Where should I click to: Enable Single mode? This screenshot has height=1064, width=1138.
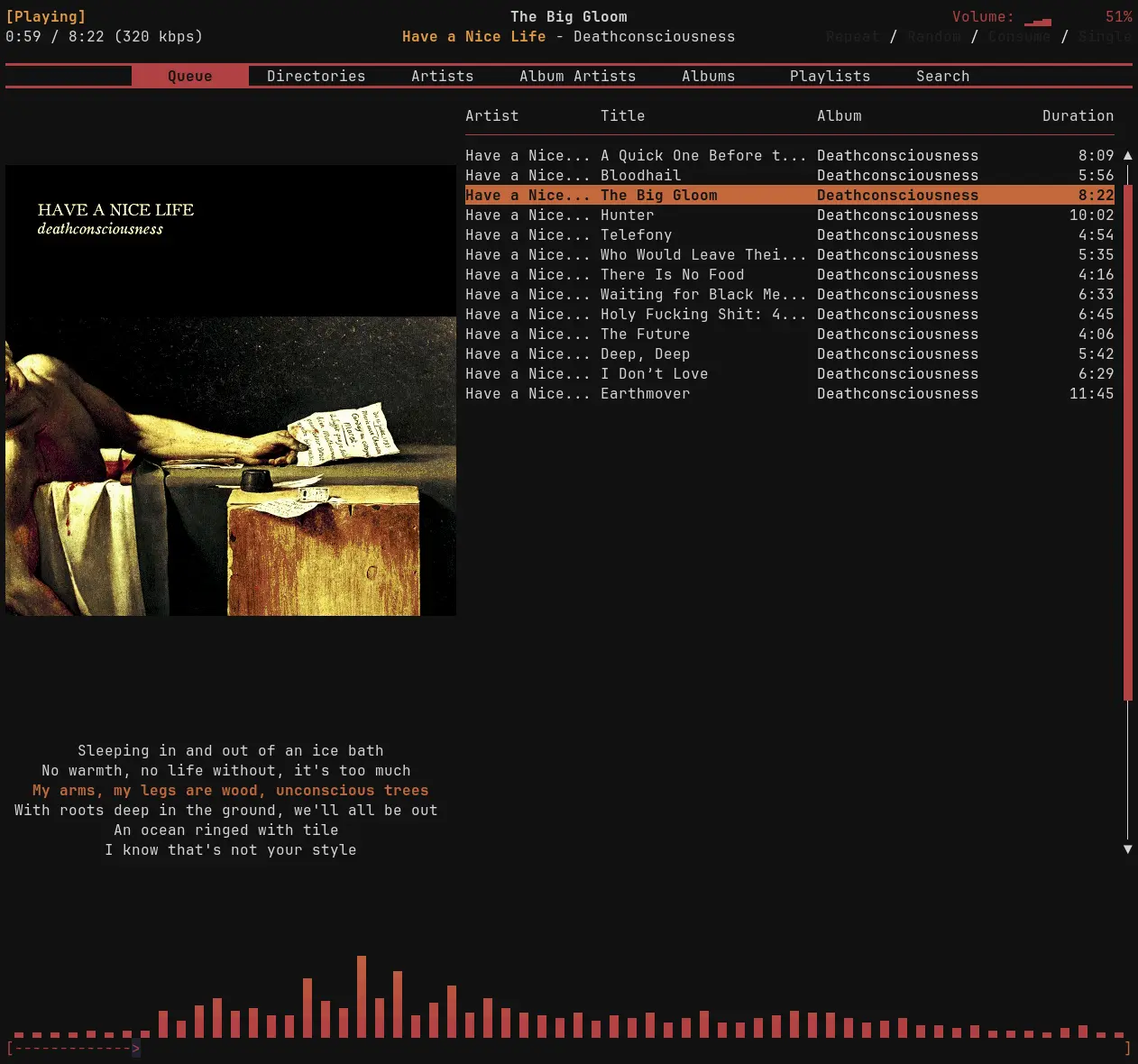pyautogui.click(x=1105, y=36)
